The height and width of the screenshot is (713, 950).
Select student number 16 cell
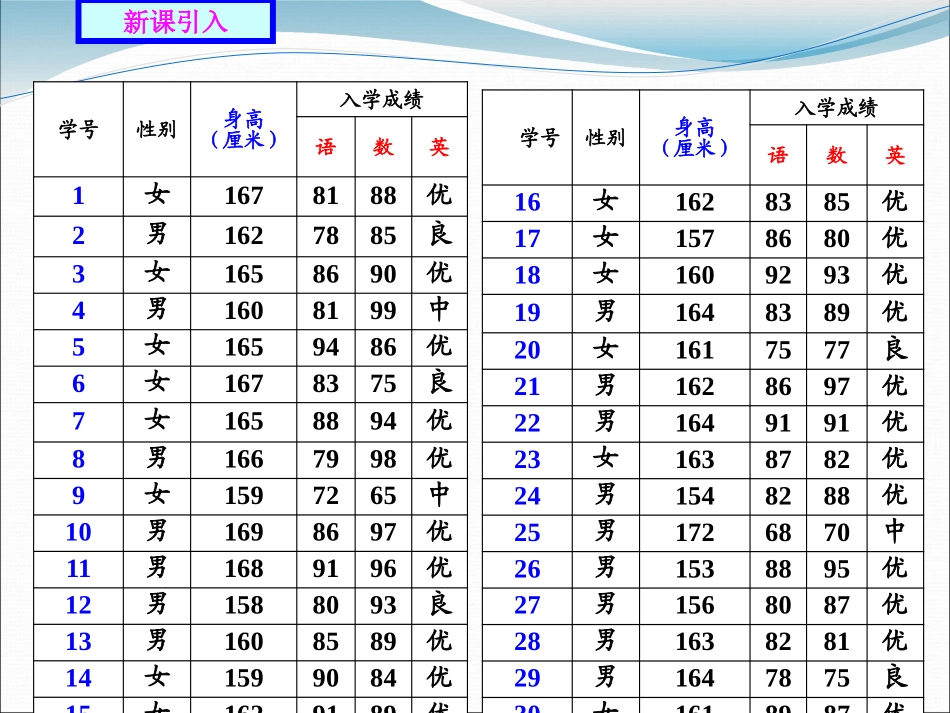(527, 202)
